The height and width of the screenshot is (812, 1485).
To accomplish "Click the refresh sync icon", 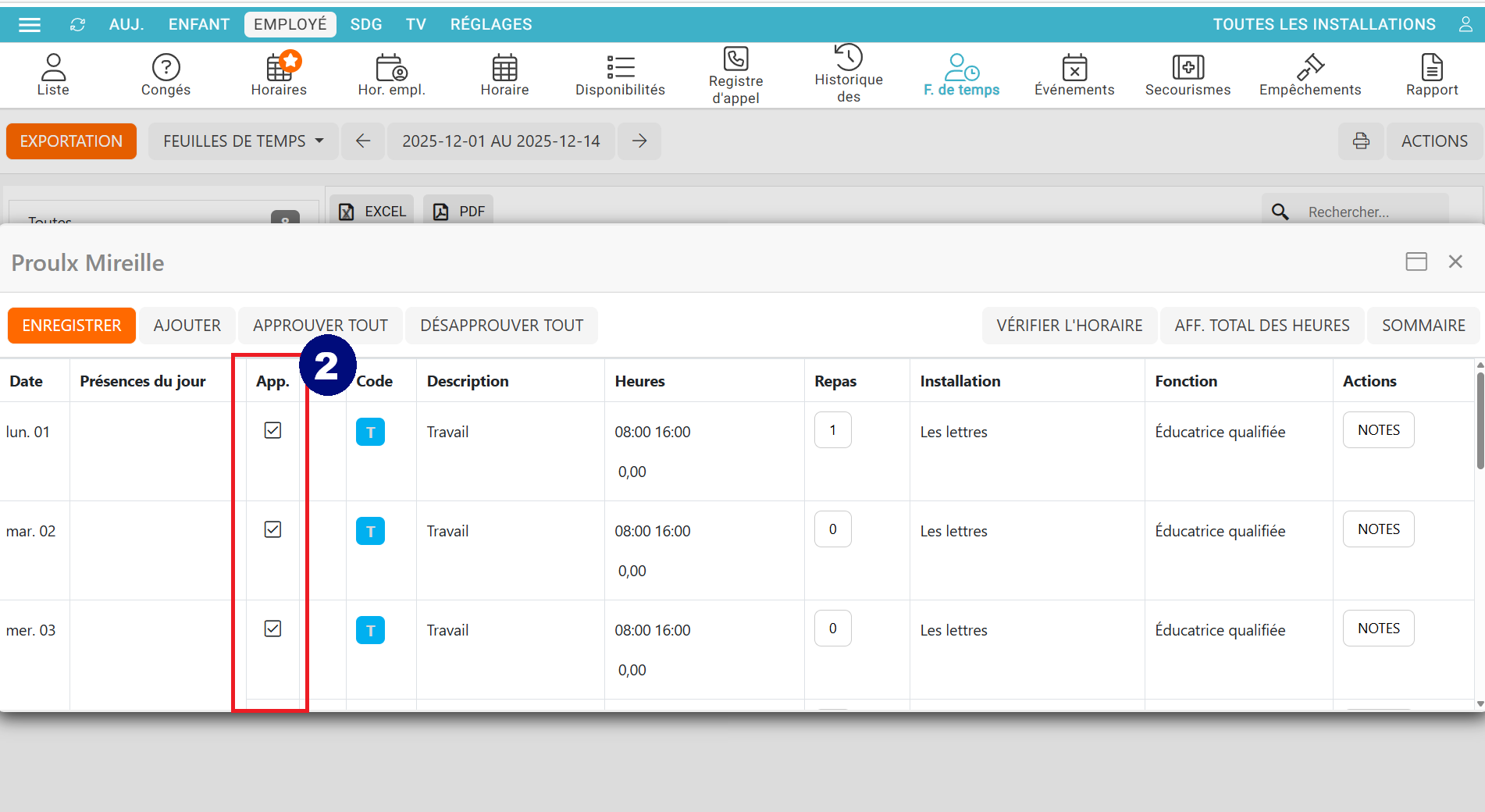I will (77, 25).
